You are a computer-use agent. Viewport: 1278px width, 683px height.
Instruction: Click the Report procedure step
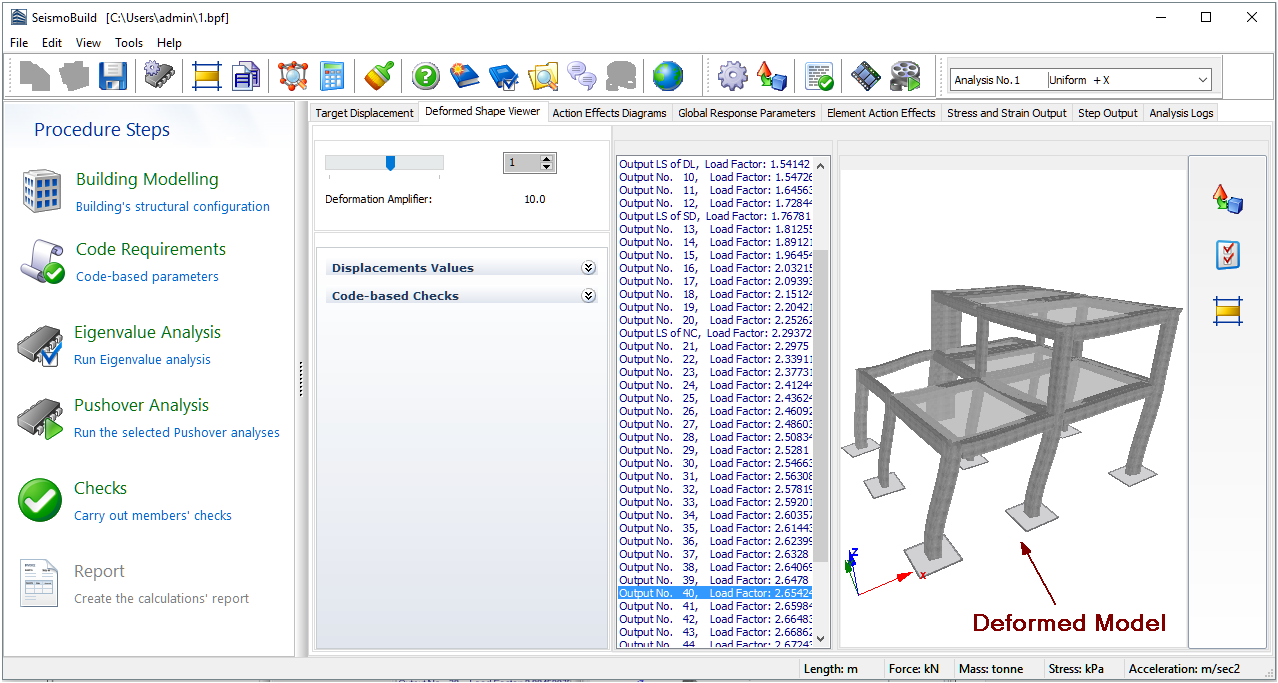[99, 570]
